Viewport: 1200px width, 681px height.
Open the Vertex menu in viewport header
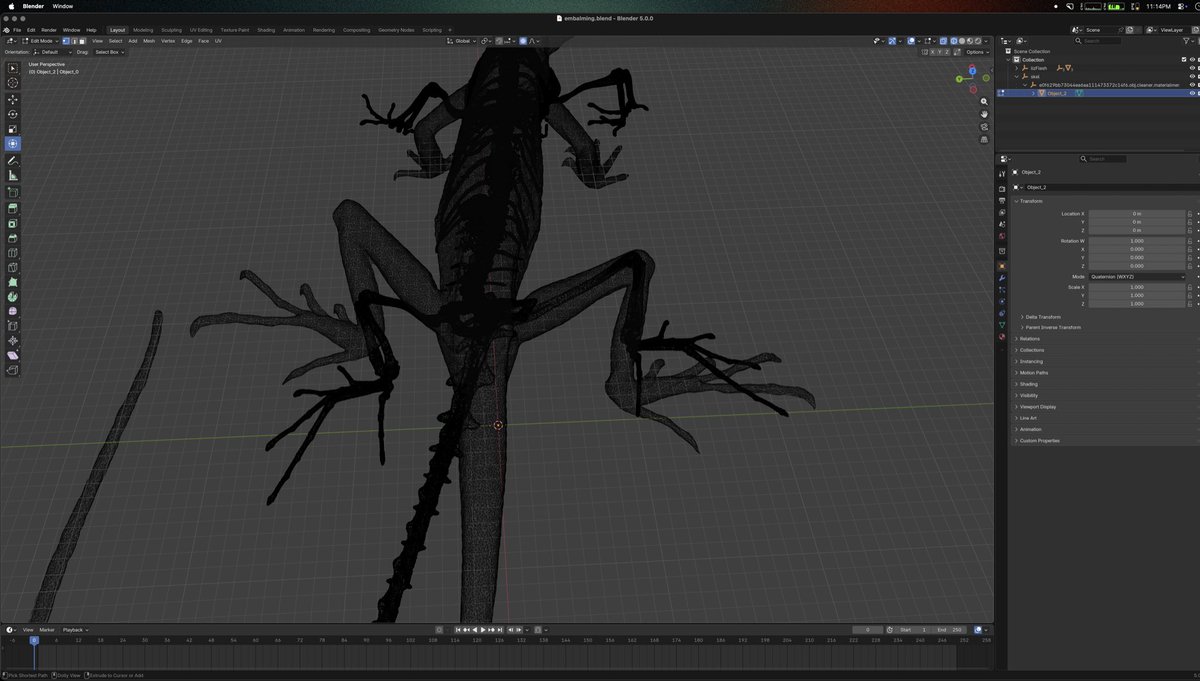click(x=168, y=41)
